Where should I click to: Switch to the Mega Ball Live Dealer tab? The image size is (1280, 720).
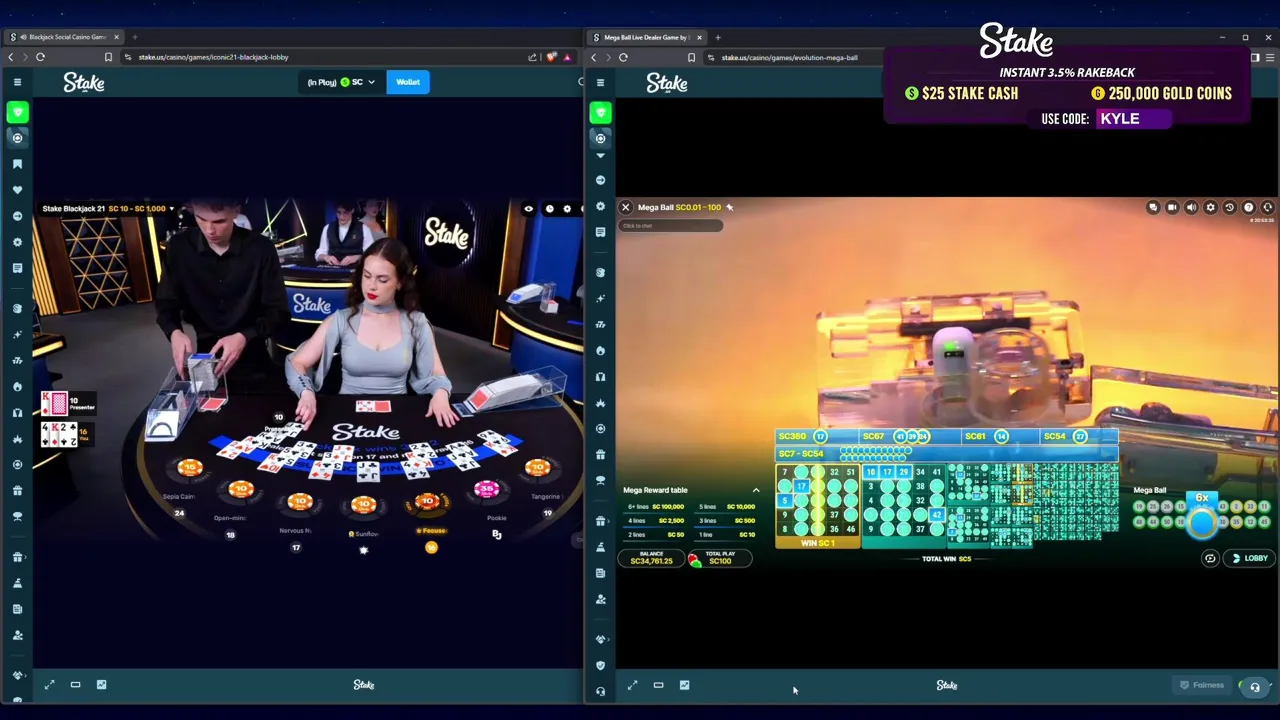coord(647,37)
